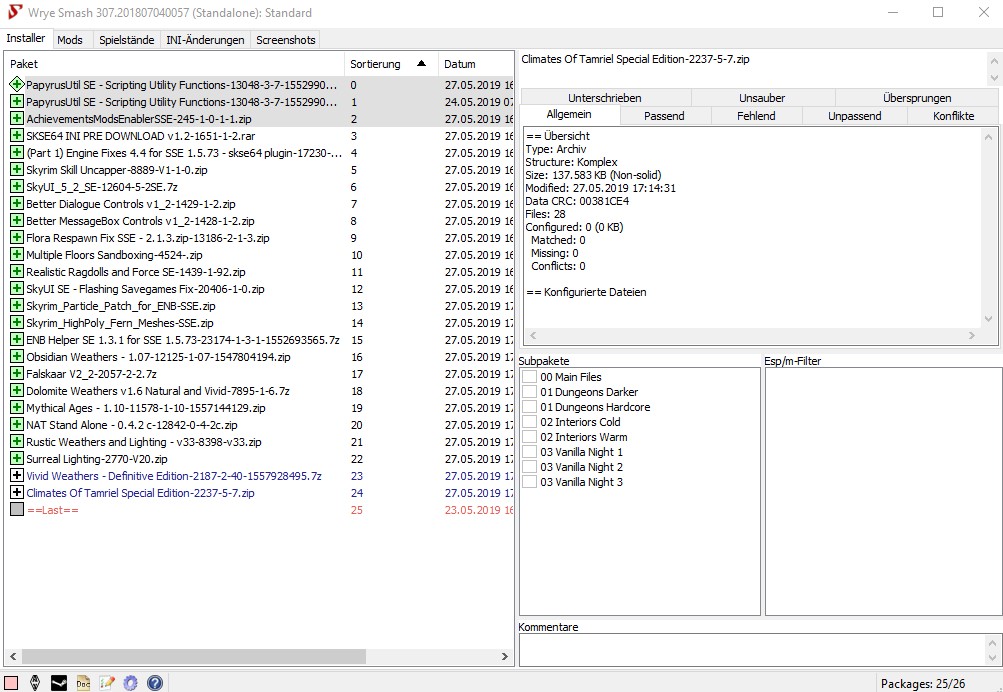This screenshot has width=1003, height=692.
Task: Click green plus icon beside Surreal Lighting
Action: tap(17, 459)
